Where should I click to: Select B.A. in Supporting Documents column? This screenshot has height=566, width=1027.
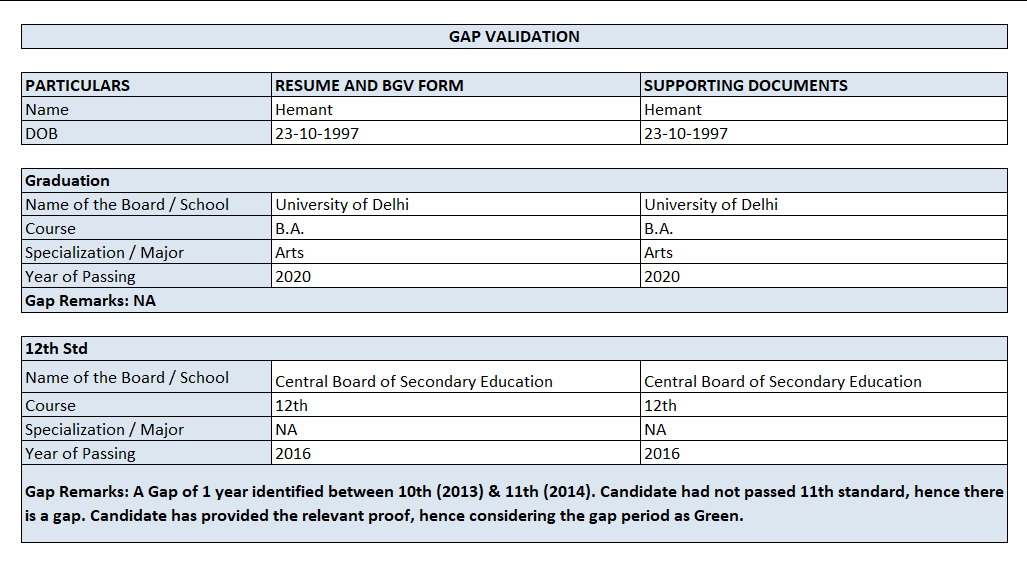pyautogui.click(x=659, y=229)
